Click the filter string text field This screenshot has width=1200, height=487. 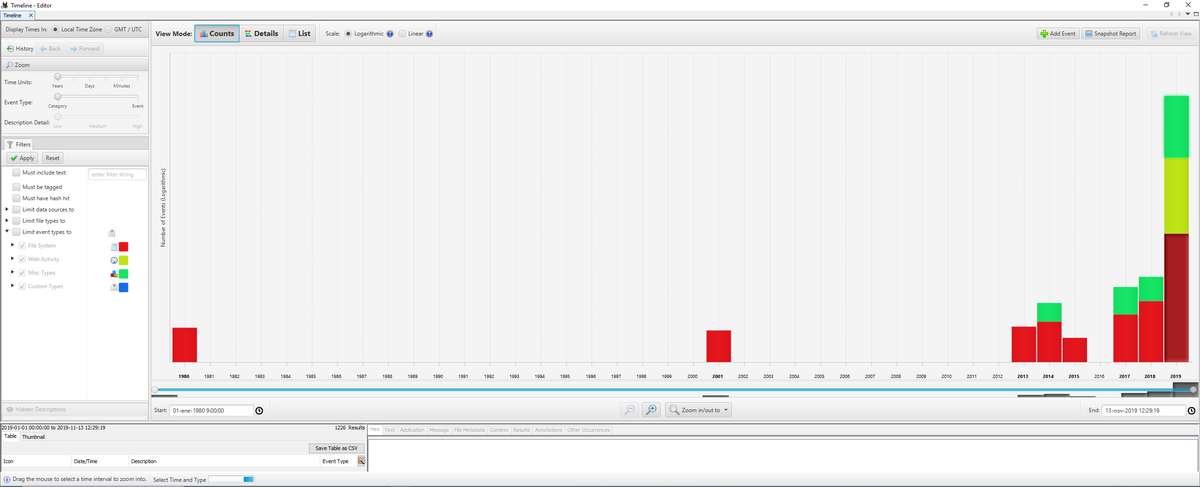click(117, 174)
